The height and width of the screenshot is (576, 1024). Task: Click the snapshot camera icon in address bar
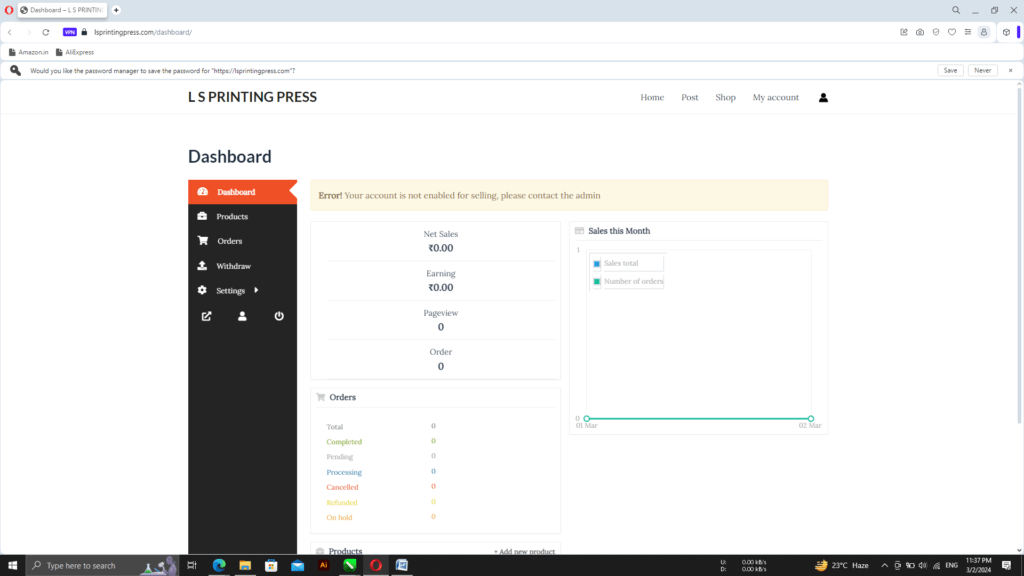pos(920,32)
